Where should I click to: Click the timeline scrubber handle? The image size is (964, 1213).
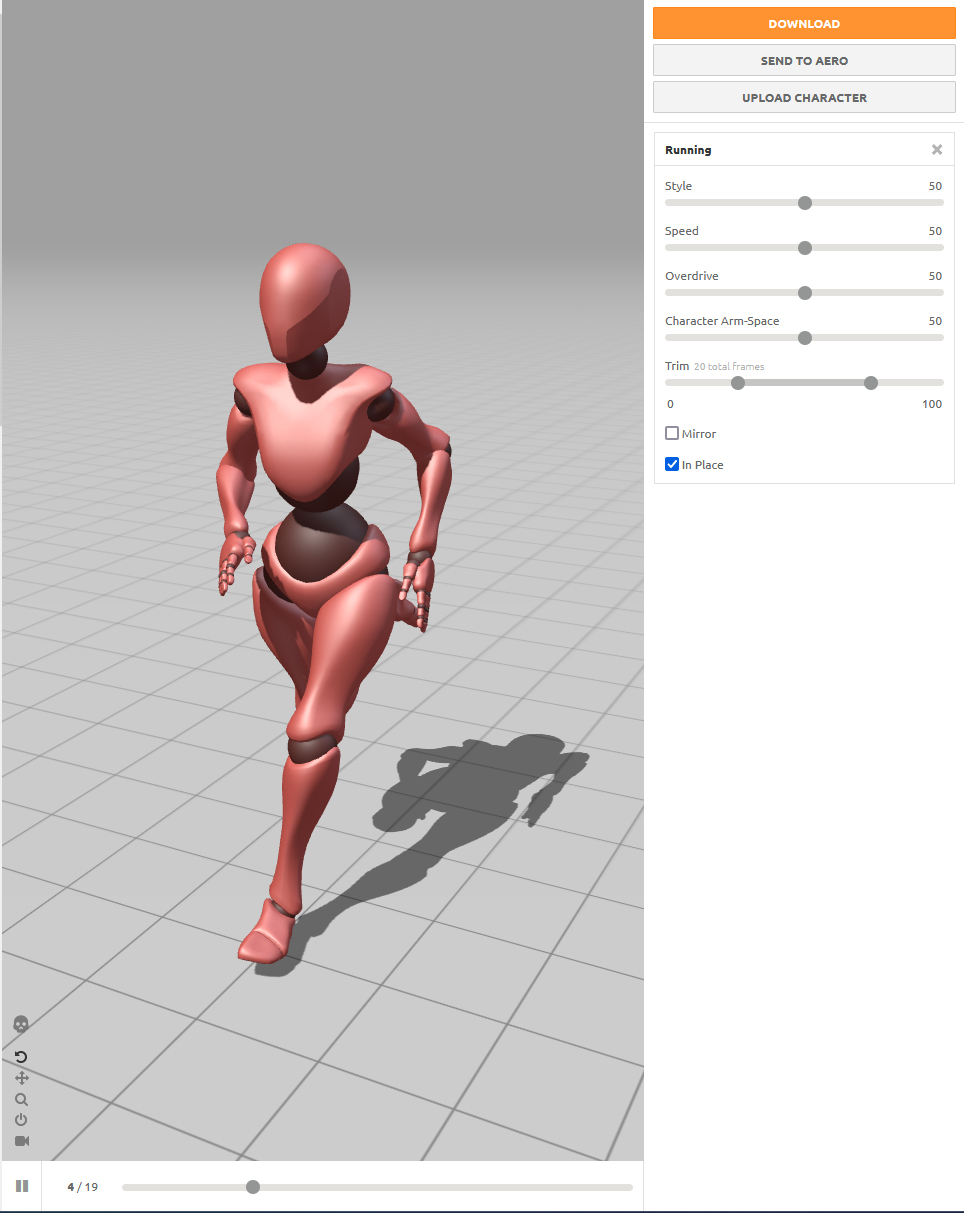tap(253, 1186)
